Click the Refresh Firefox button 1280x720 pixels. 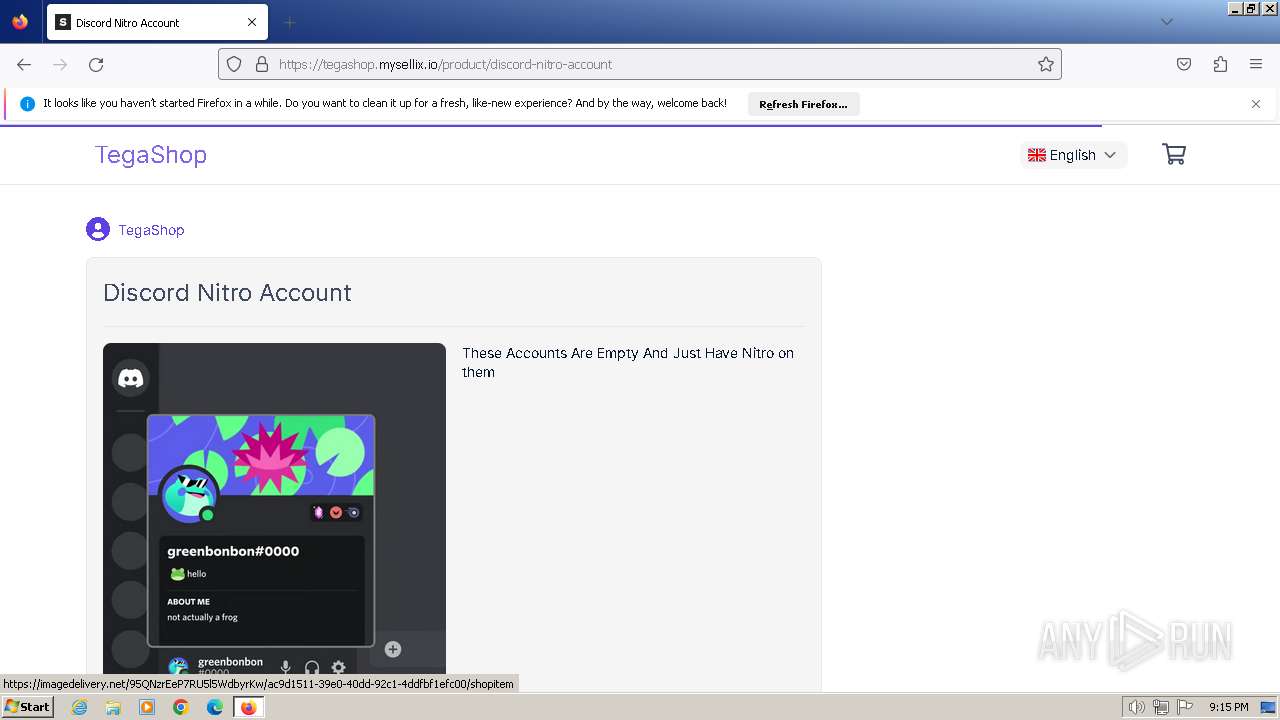[803, 104]
